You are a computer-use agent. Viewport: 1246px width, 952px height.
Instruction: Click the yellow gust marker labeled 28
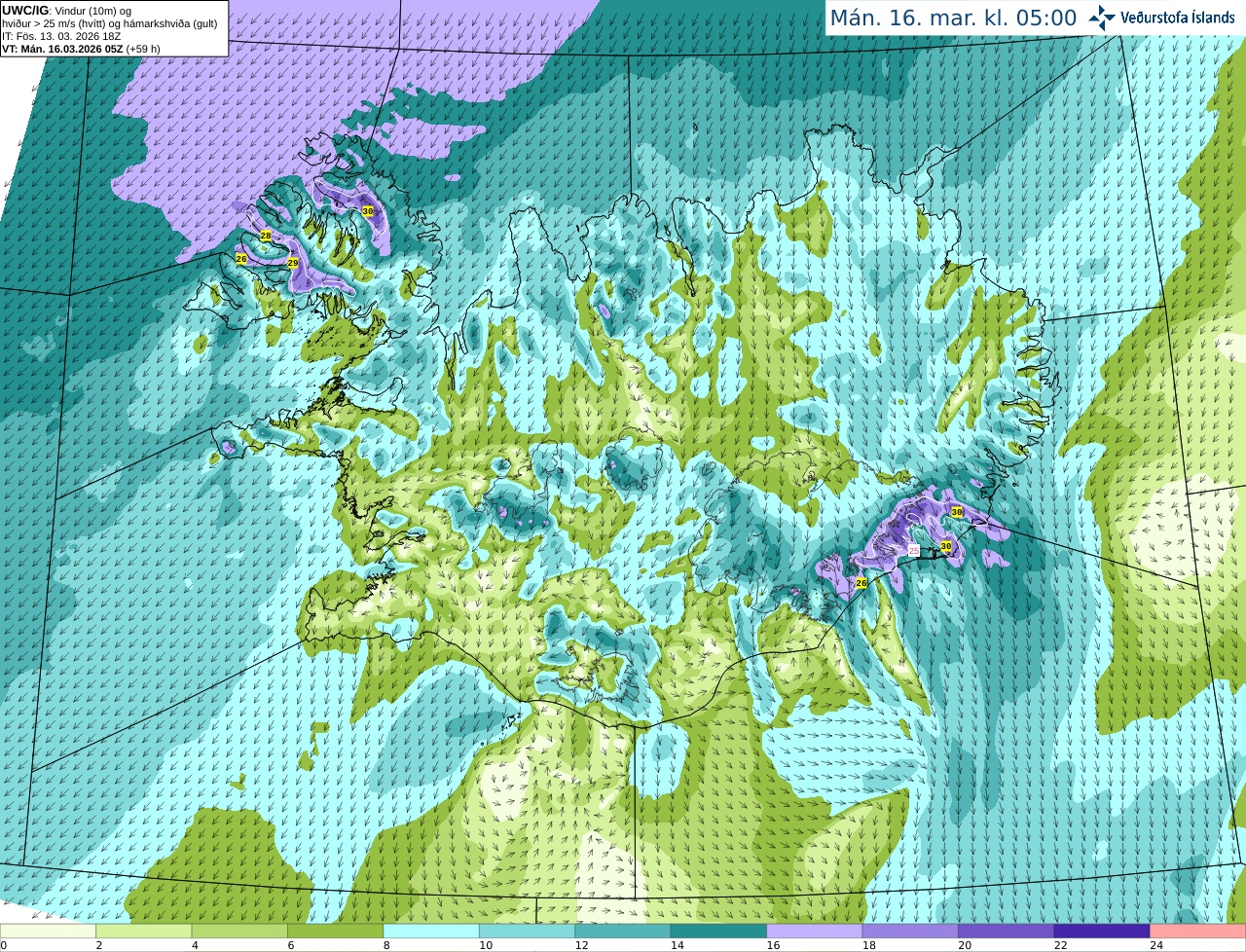pos(266,236)
